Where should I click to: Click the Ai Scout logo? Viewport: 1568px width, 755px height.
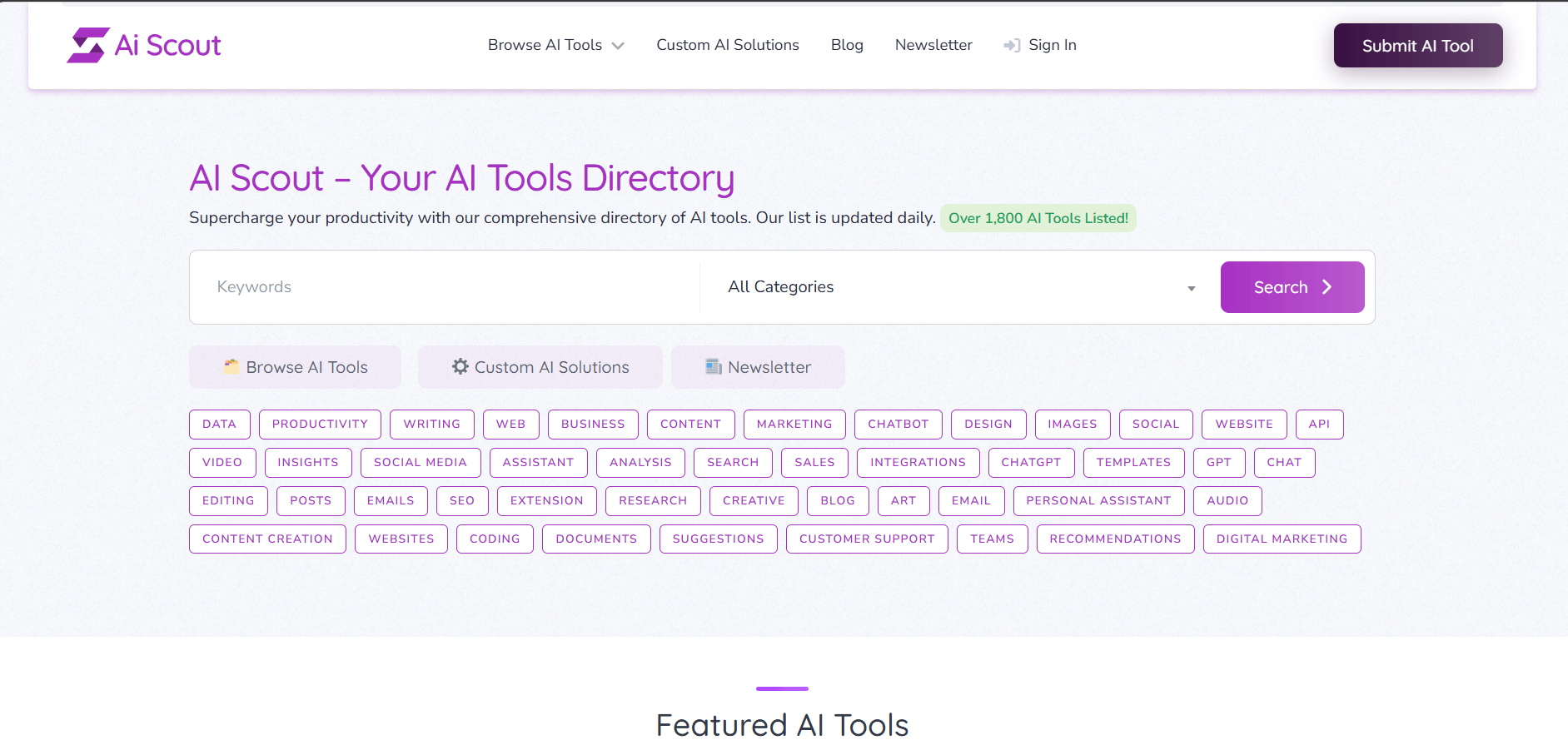[x=143, y=44]
